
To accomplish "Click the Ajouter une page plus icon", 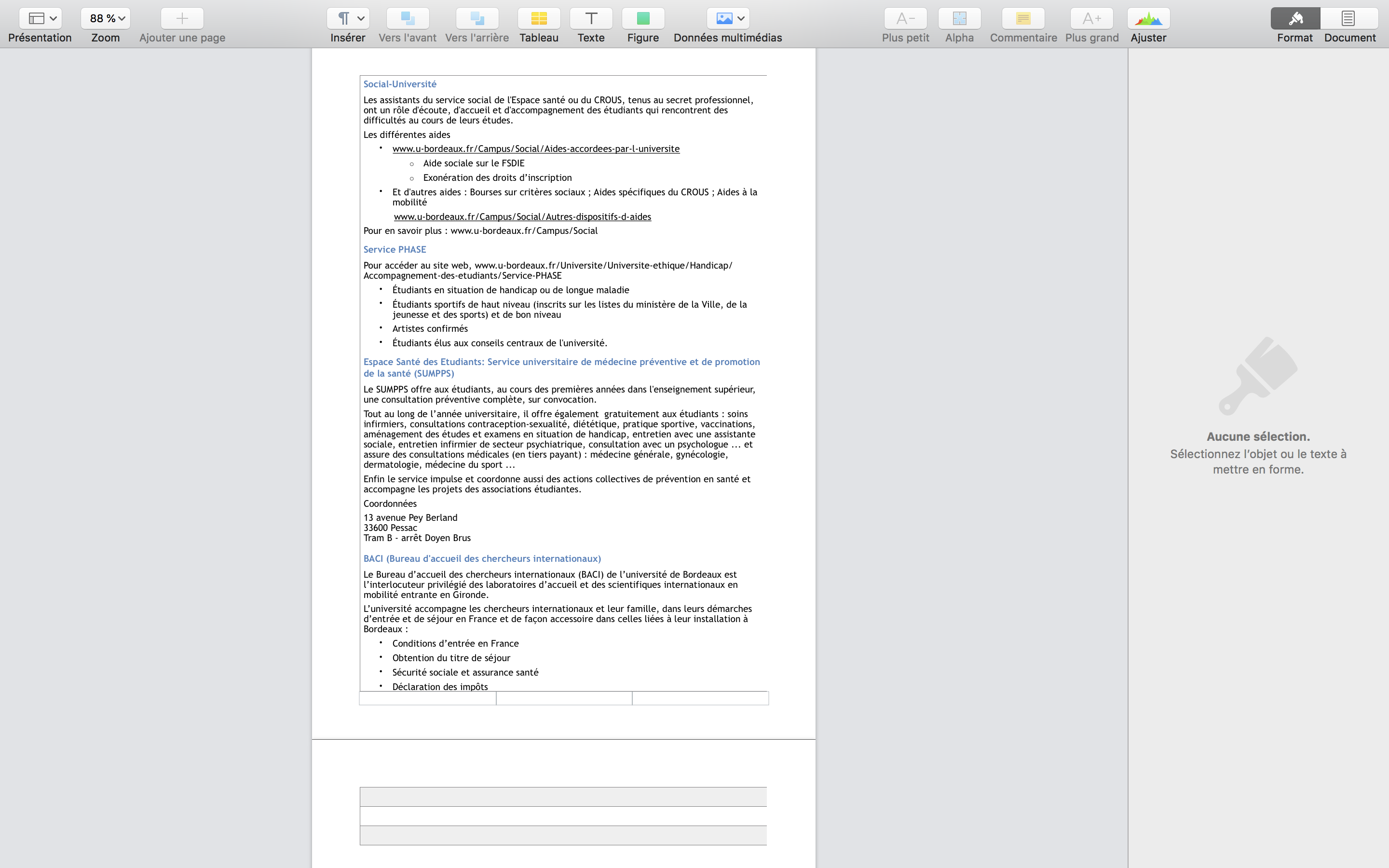I will pos(182,18).
